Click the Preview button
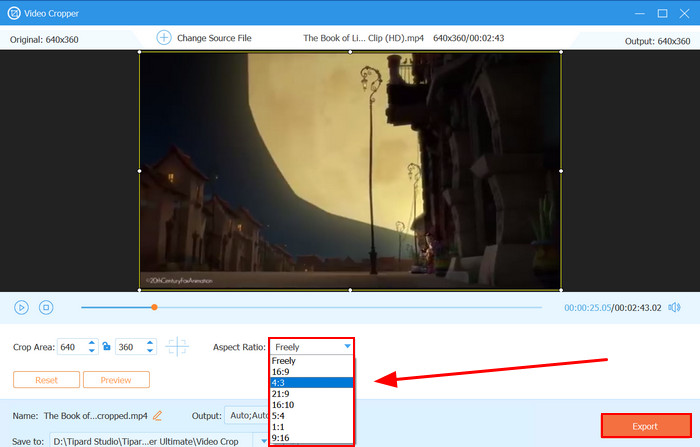 click(116, 380)
